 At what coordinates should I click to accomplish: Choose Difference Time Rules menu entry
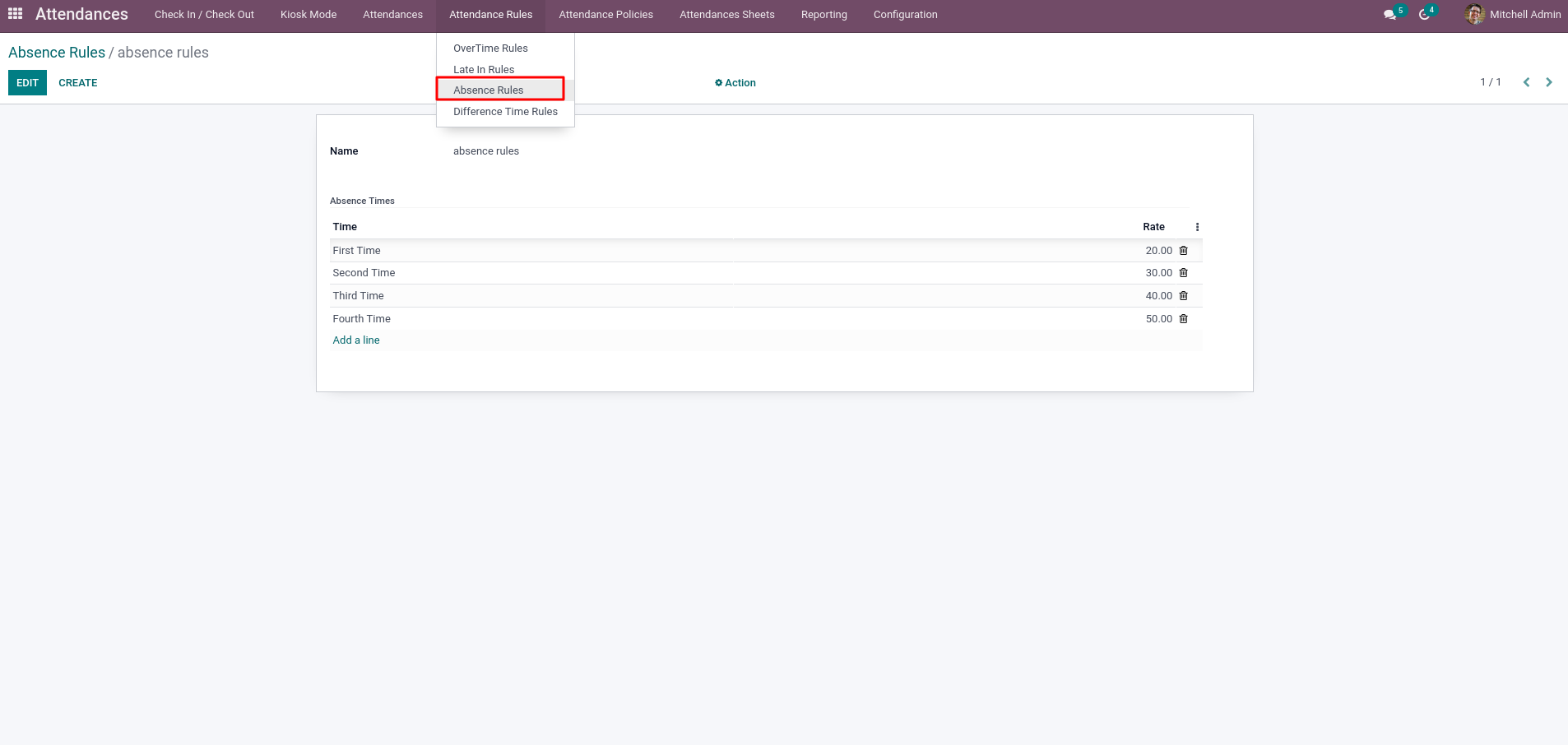point(505,112)
